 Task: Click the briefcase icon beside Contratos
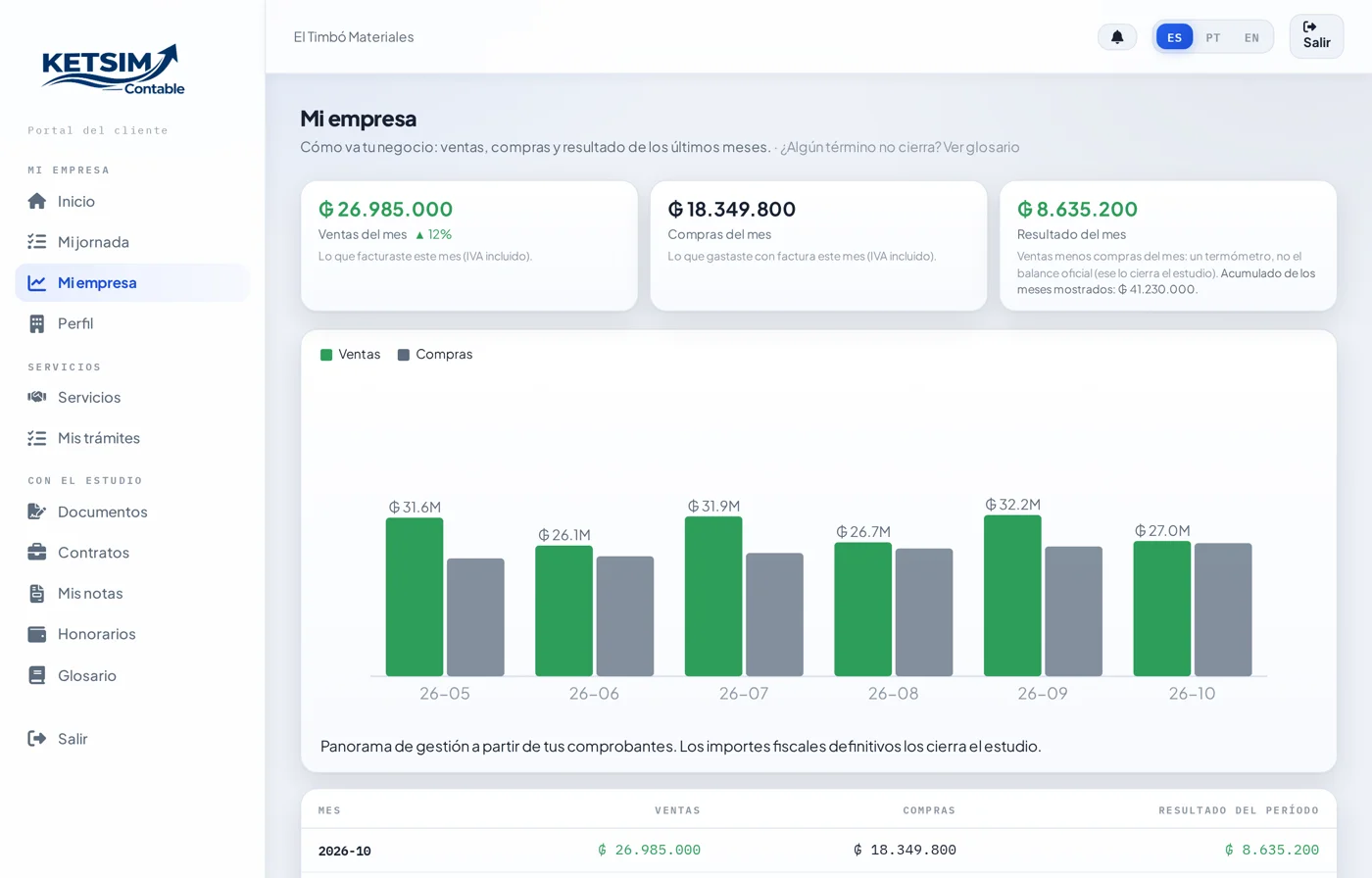37,553
